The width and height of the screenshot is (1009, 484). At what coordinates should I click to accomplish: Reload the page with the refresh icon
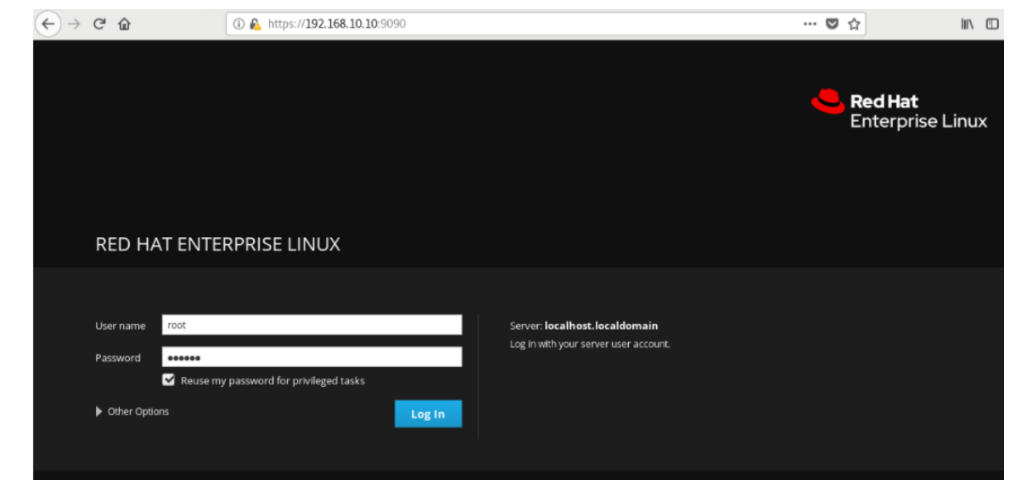(99, 24)
